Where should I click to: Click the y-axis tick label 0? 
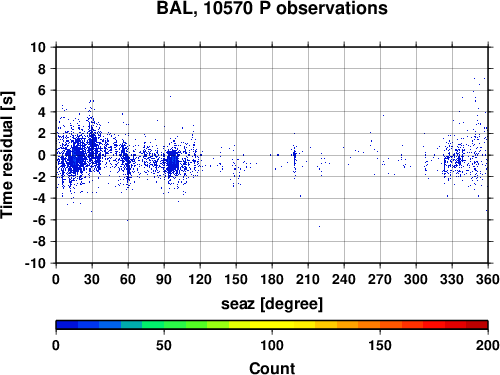(x=42, y=155)
